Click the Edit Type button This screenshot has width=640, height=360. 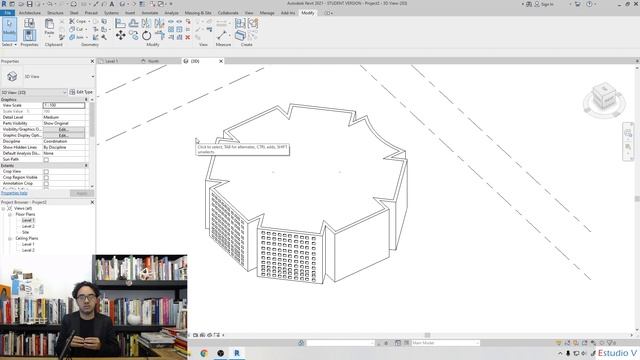[81, 92]
